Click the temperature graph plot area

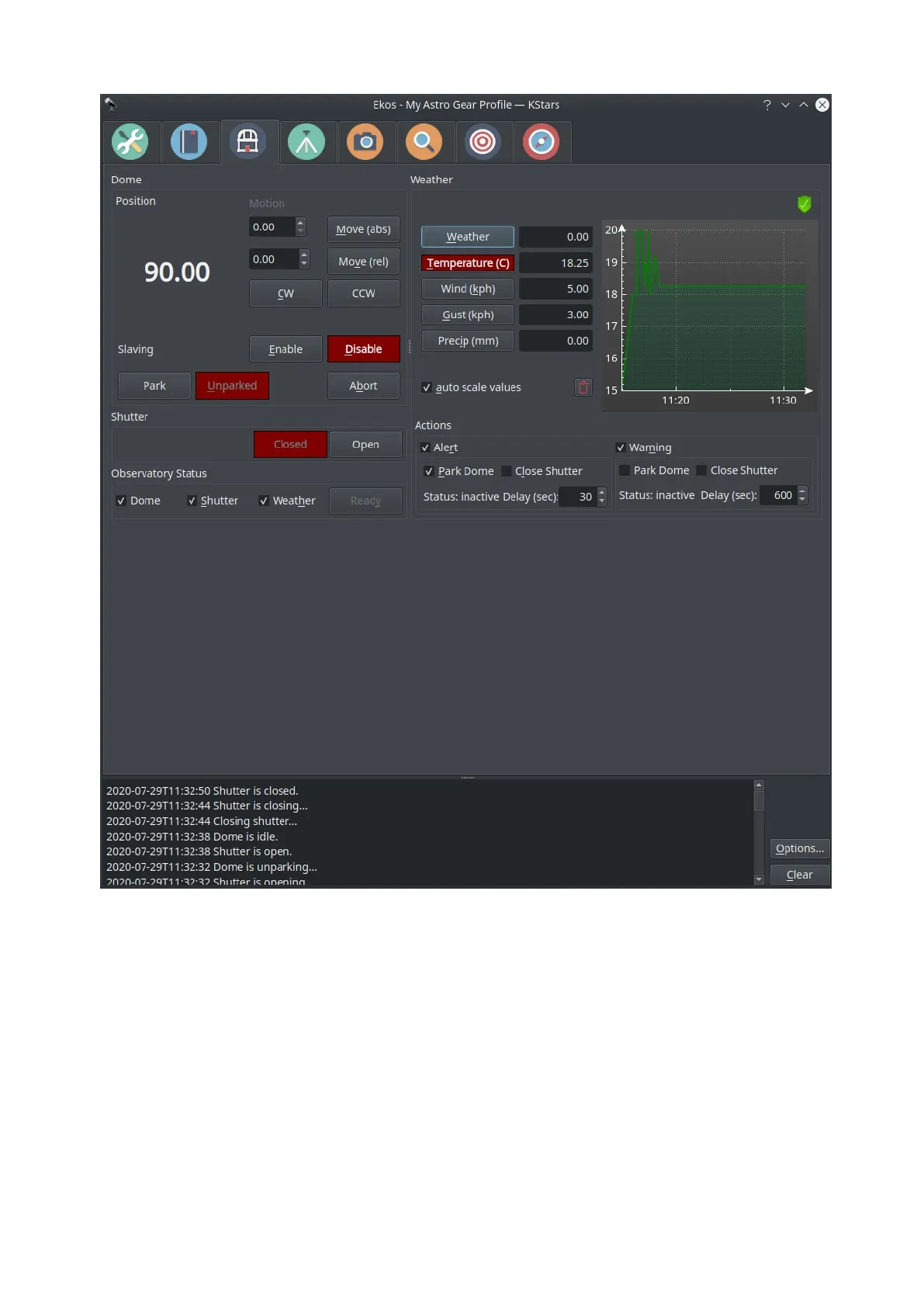[714, 310]
